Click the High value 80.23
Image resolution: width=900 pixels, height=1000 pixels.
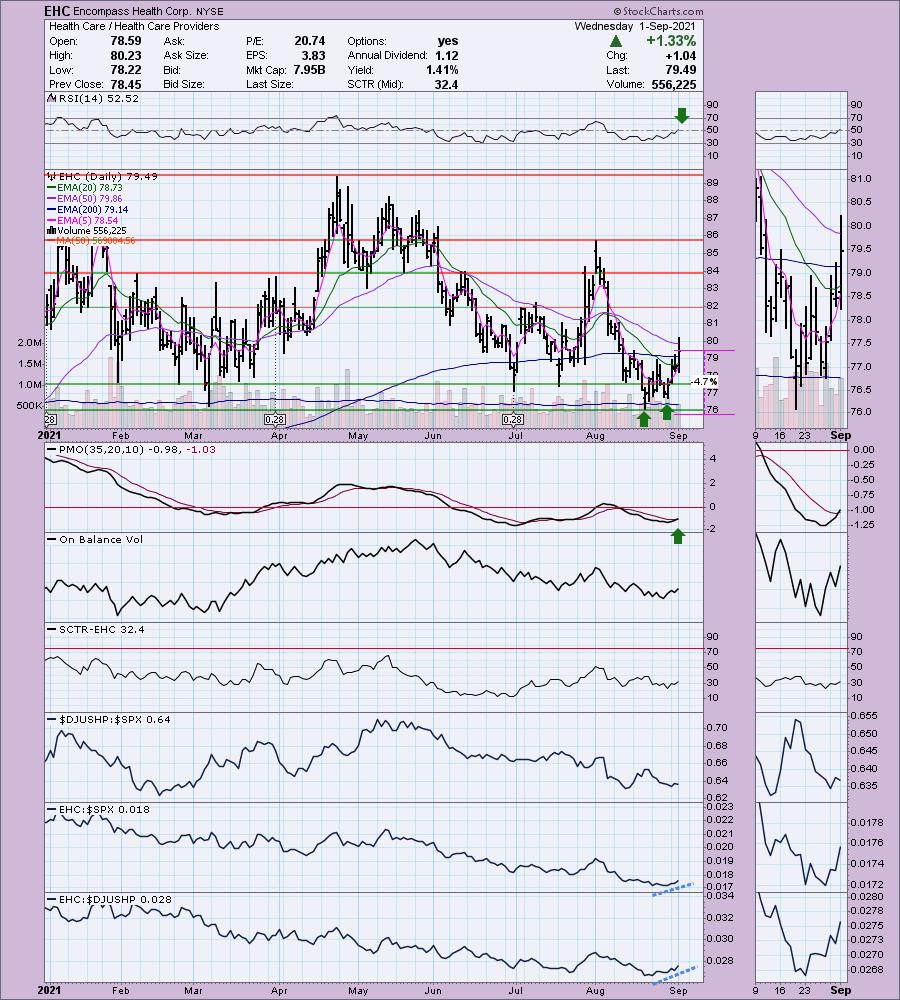click(x=126, y=55)
